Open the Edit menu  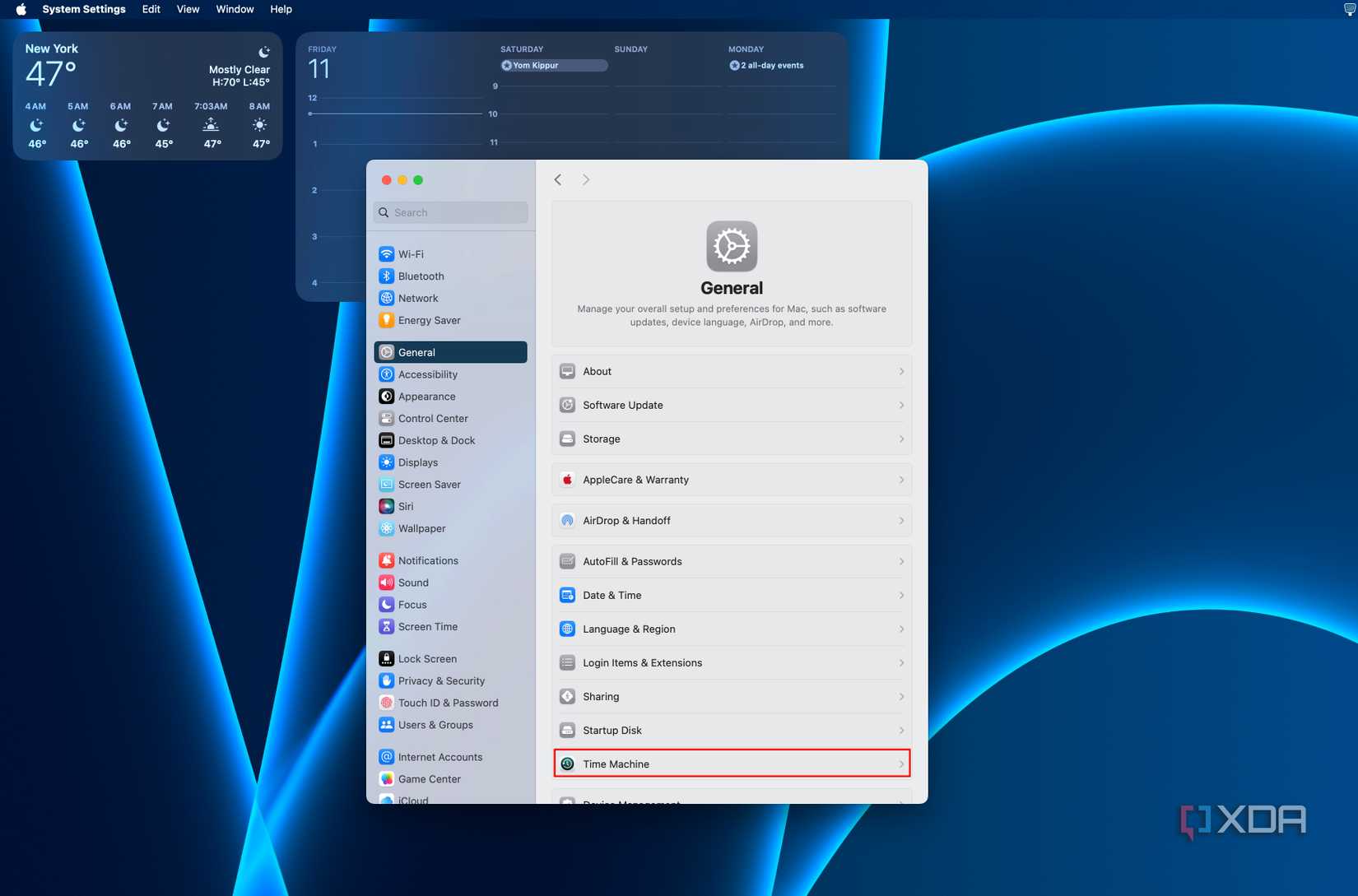coord(151,9)
